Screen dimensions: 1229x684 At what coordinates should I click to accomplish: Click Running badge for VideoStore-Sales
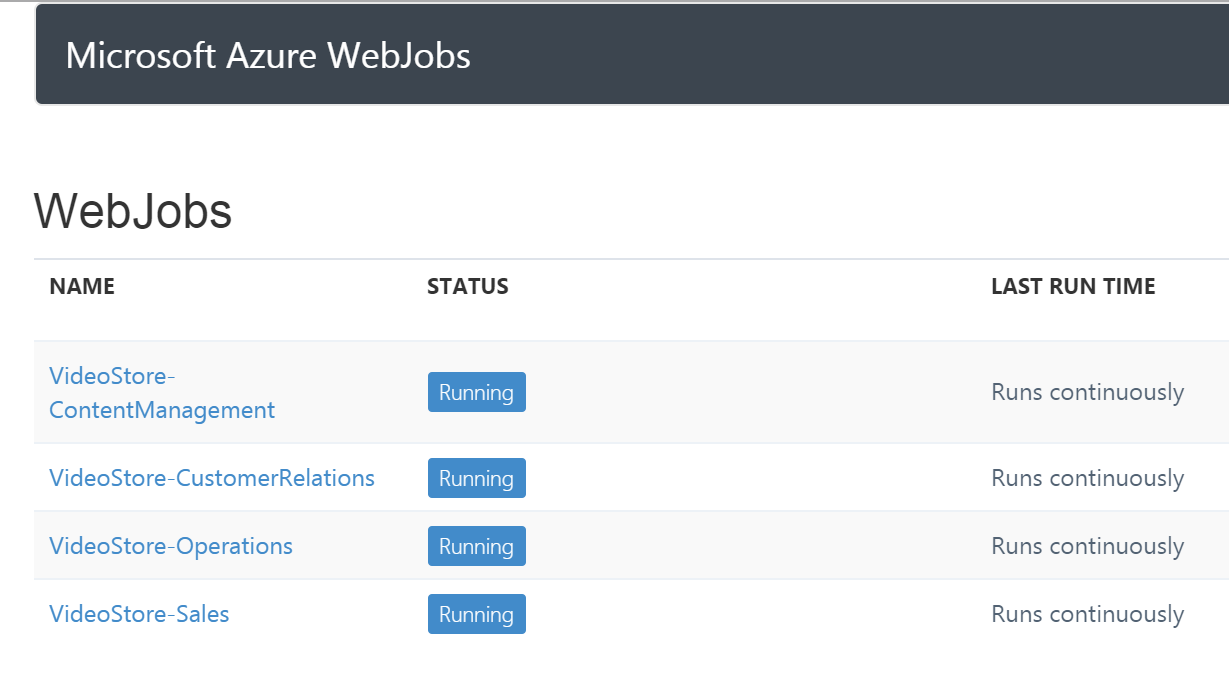click(477, 614)
